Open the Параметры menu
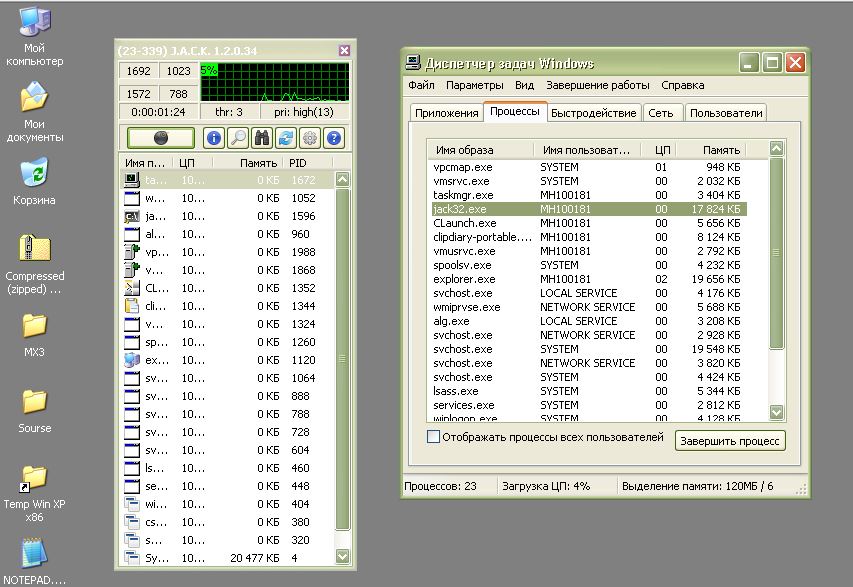 (x=475, y=86)
